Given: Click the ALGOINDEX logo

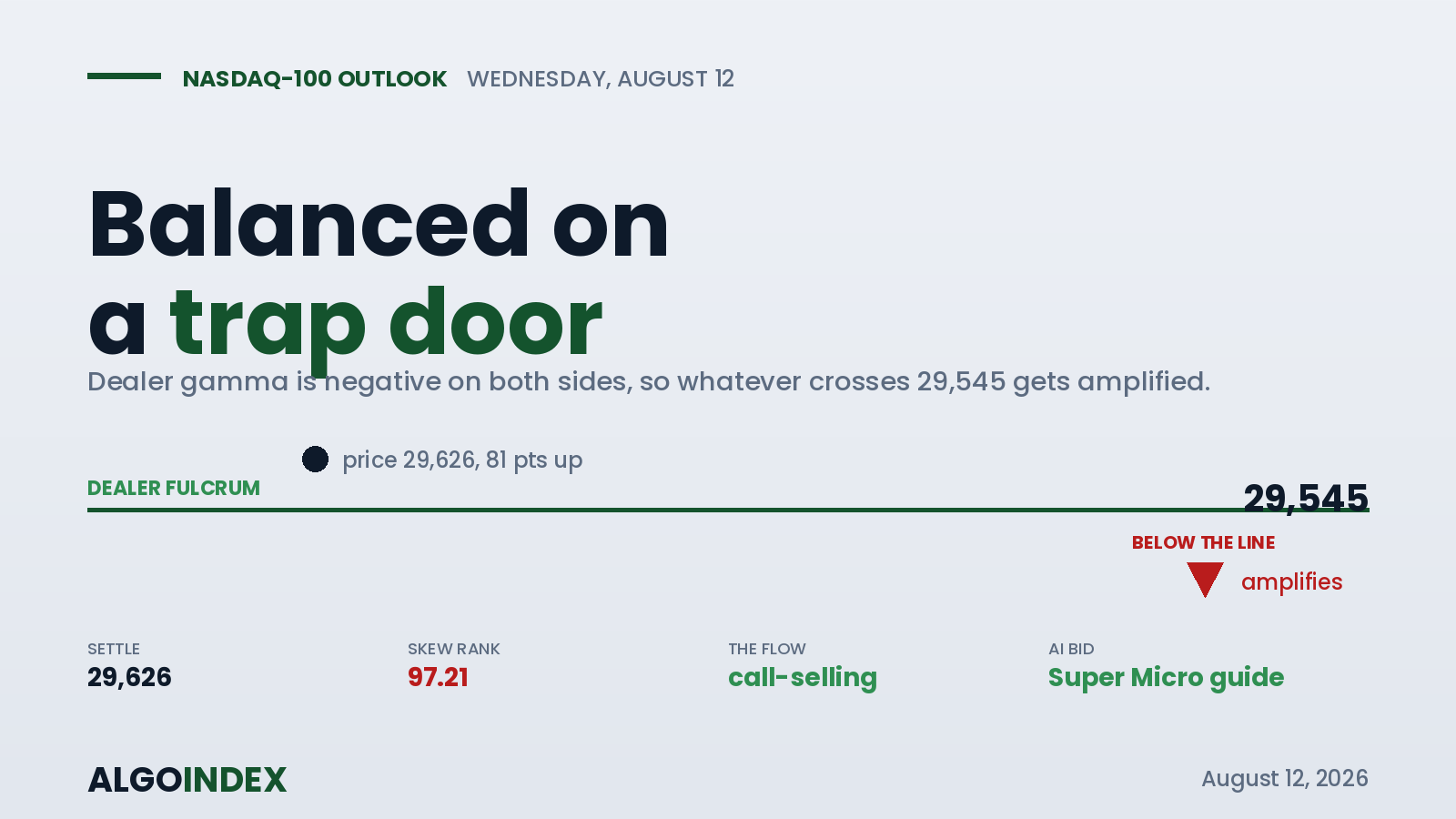Looking at the screenshot, I should [187, 780].
